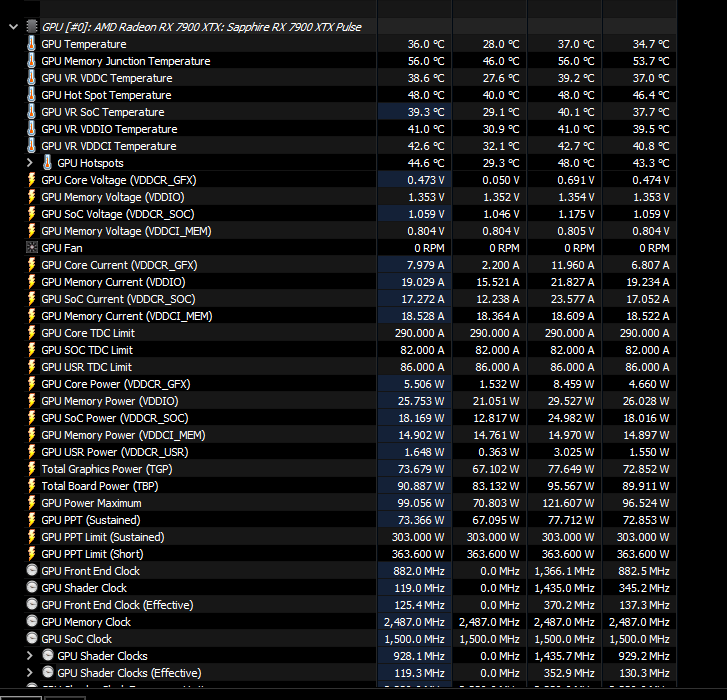This screenshot has height=700, width=727.
Task: Click the 363.600 W current PPT Limit (Short) value
Action: (x=418, y=554)
